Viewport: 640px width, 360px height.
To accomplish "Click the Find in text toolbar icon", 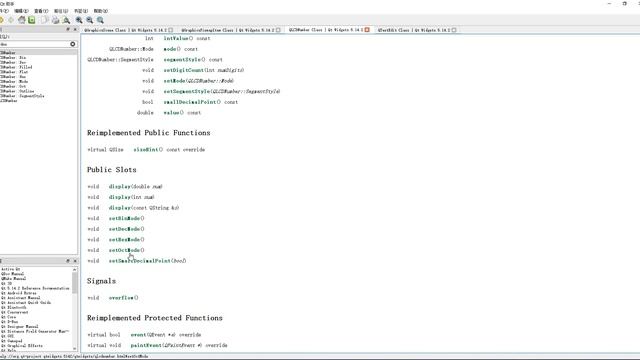I will click(x=66, y=20).
